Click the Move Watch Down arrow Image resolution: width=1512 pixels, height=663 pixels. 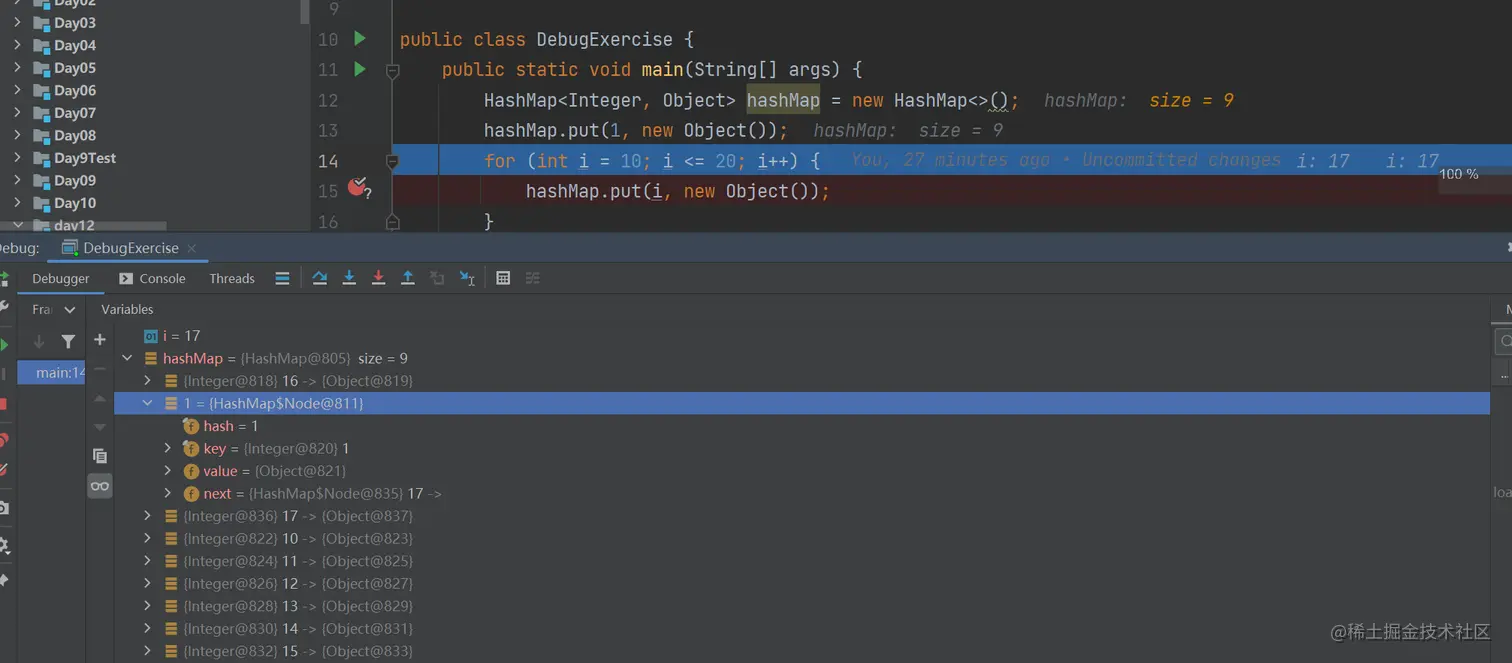(x=100, y=427)
